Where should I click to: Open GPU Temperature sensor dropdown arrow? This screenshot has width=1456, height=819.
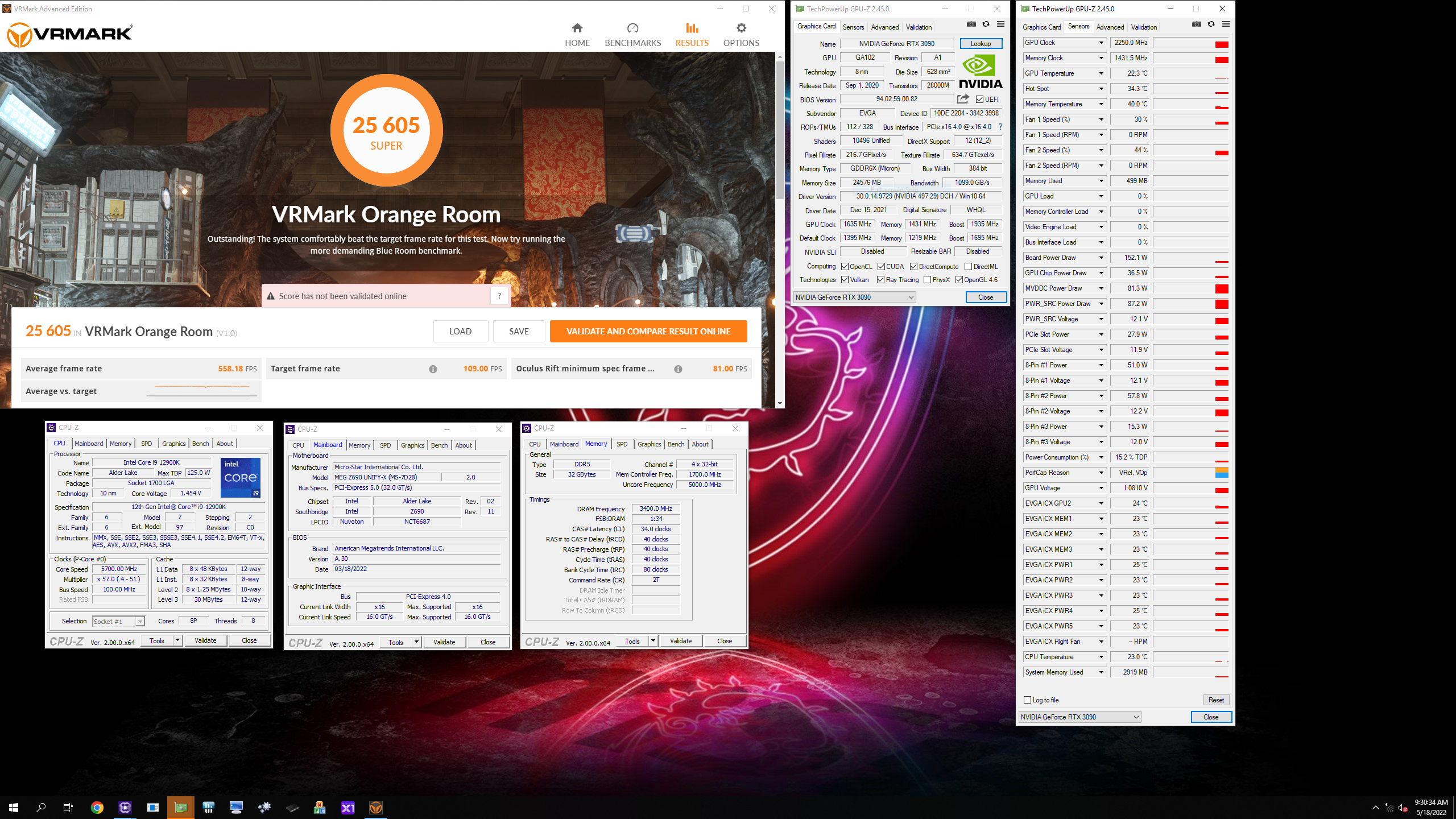coord(1101,73)
